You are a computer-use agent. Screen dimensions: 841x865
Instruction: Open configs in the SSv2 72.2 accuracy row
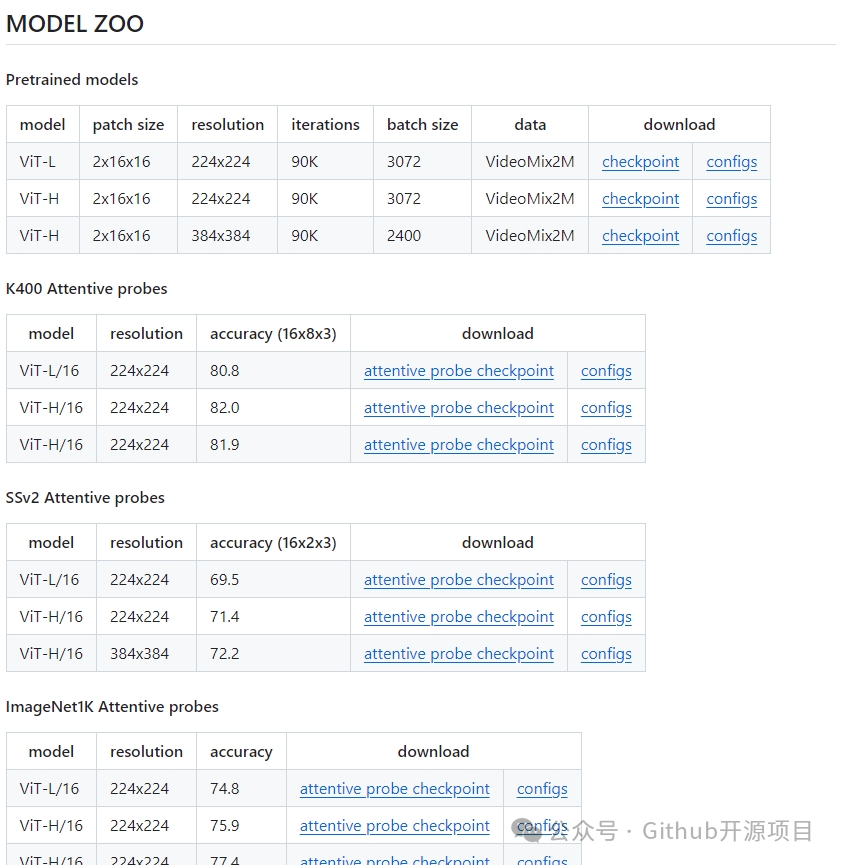606,654
